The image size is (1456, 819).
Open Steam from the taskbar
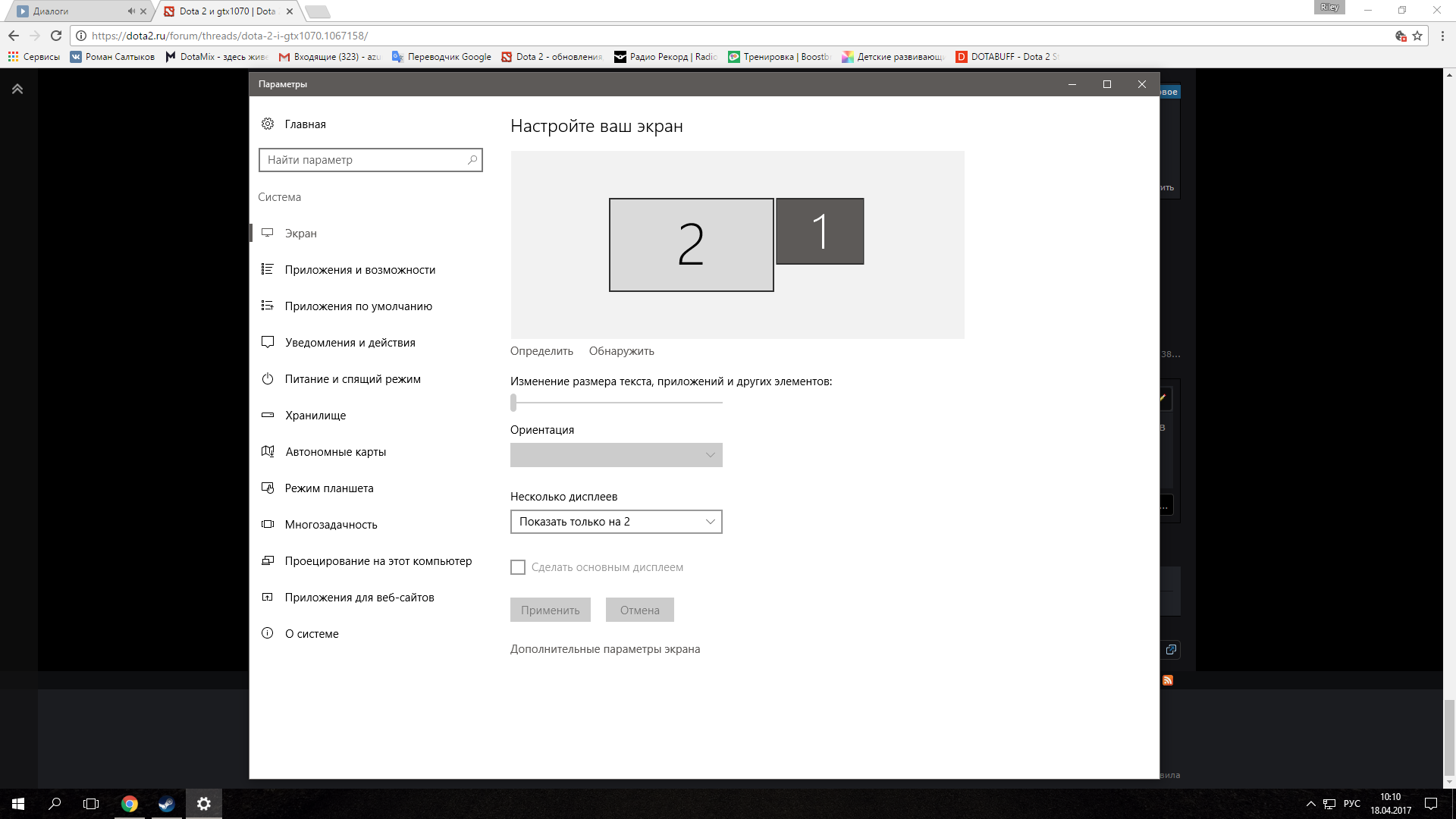pyautogui.click(x=166, y=804)
